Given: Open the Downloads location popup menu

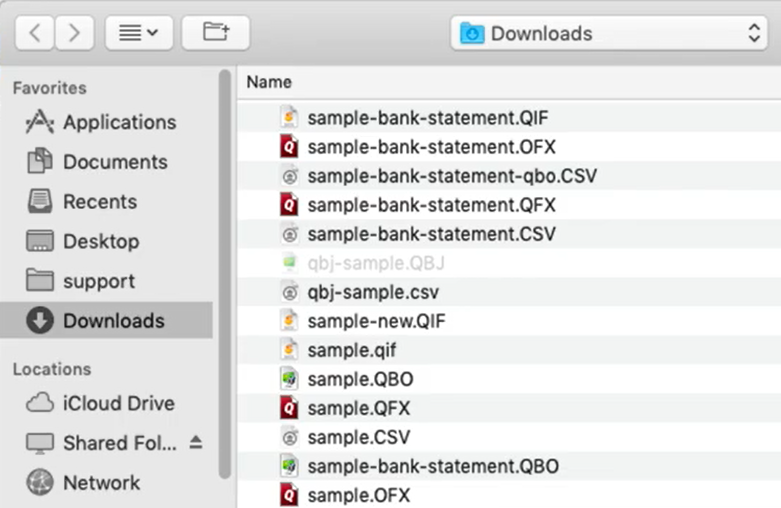Looking at the screenshot, I should 609,33.
